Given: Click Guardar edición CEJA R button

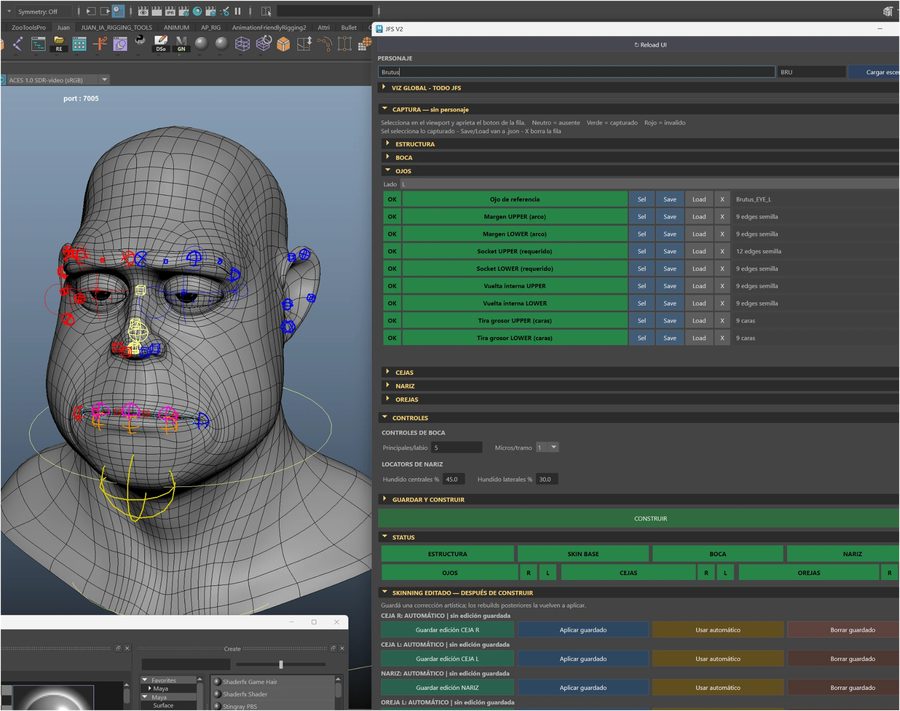Looking at the screenshot, I should 448,630.
